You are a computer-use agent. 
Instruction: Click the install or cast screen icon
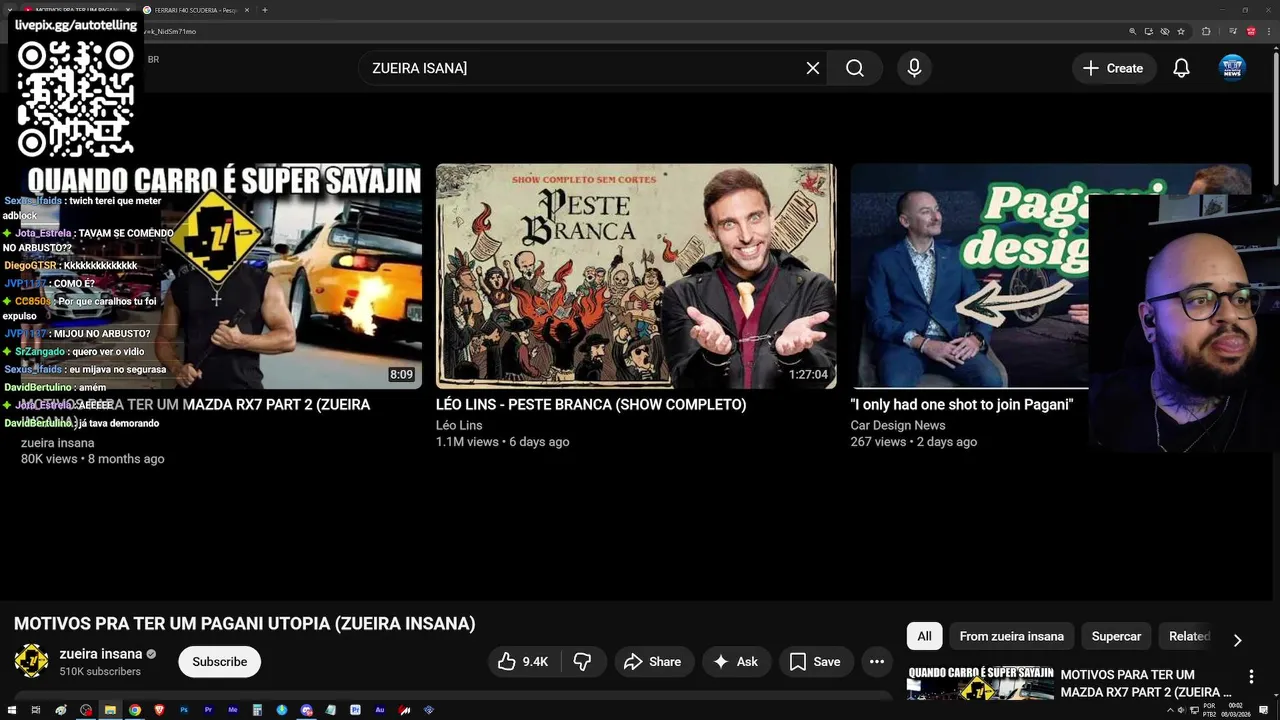pyautogui.click(x=1149, y=31)
